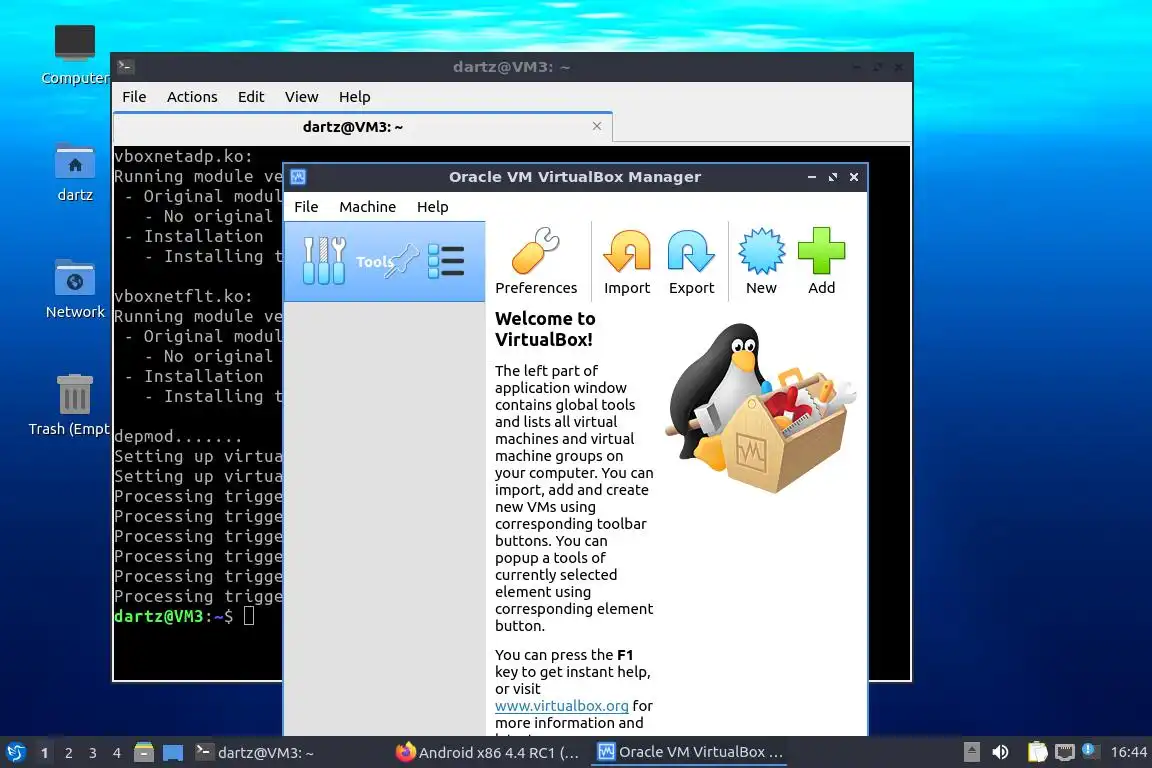Switch to workspace 2
1152x768 pixels.
(x=68, y=753)
